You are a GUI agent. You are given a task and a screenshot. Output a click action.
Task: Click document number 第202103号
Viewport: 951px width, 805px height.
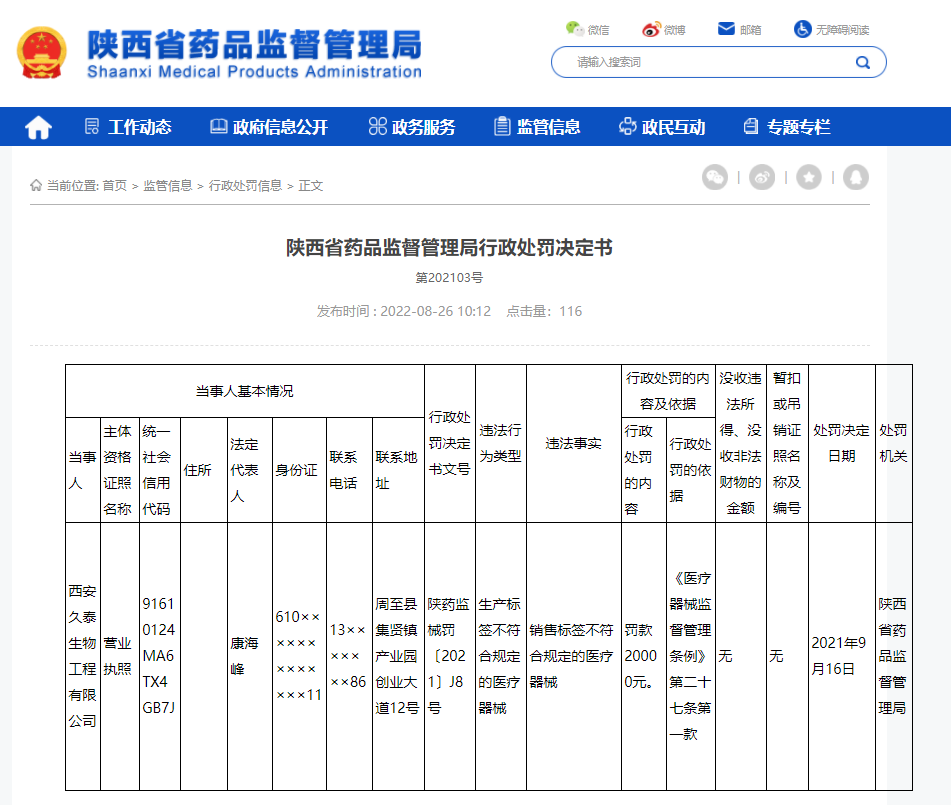click(x=449, y=278)
